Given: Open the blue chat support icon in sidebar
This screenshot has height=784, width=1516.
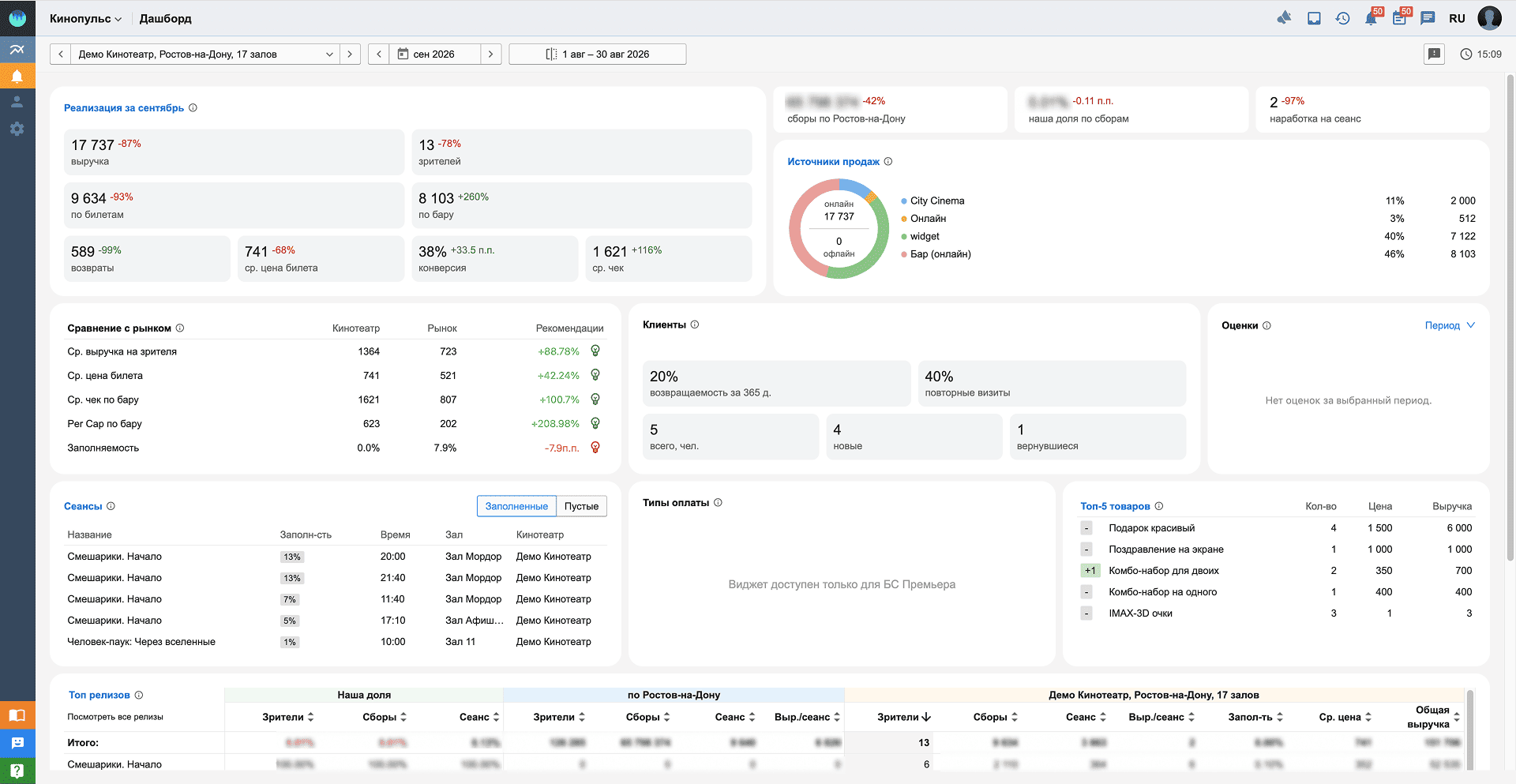Looking at the screenshot, I should pos(17,743).
